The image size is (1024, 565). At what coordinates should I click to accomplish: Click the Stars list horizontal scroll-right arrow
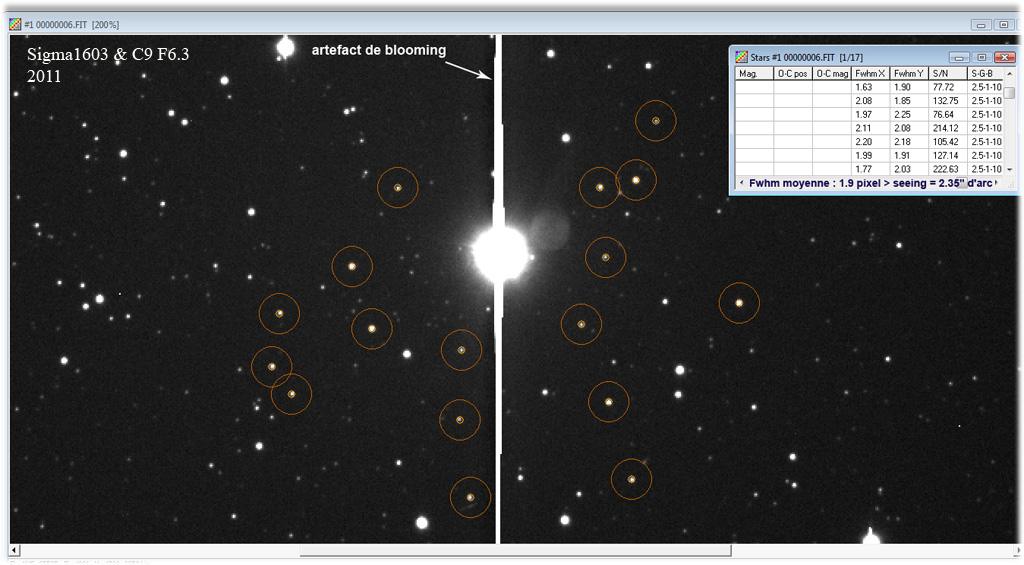996,182
